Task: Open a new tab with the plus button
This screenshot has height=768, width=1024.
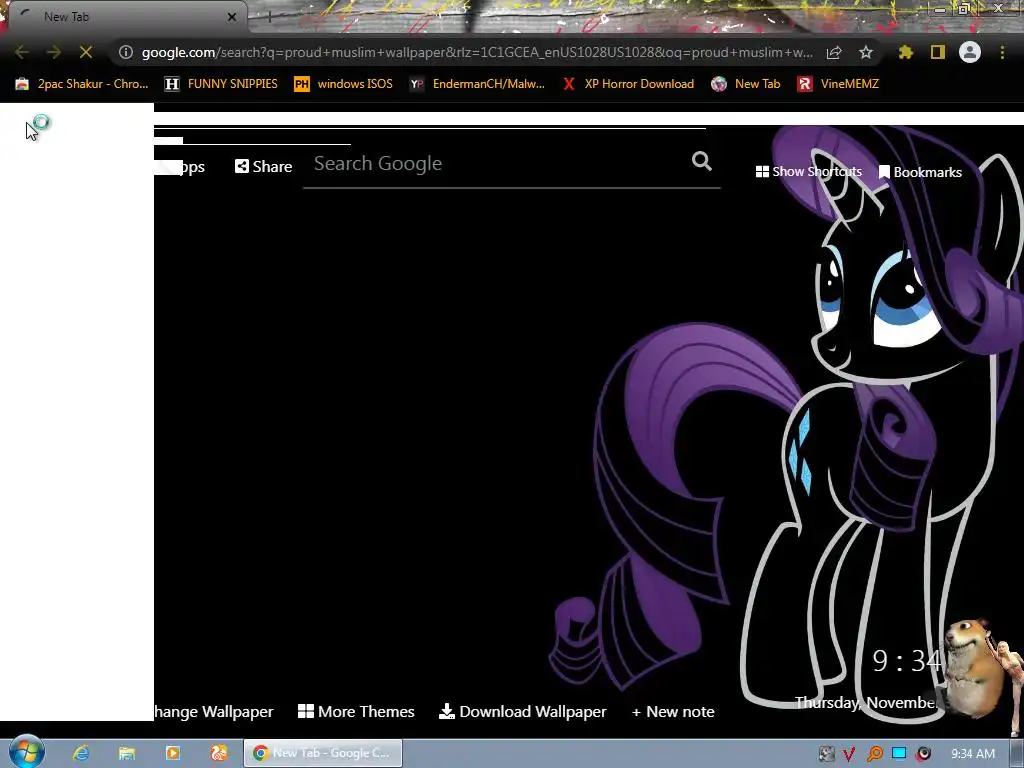Action: point(268,17)
